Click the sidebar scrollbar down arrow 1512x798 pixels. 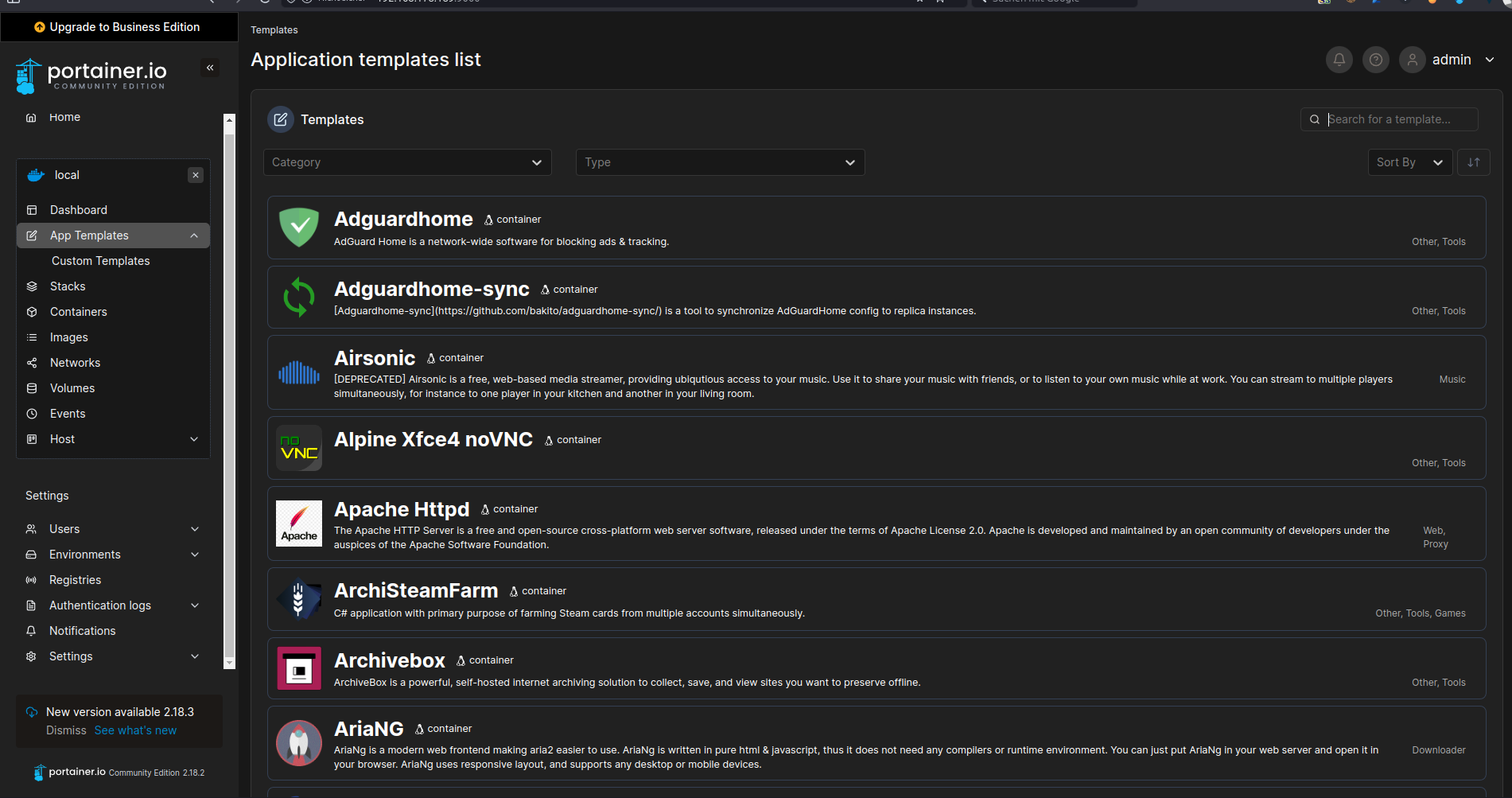[x=230, y=663]
